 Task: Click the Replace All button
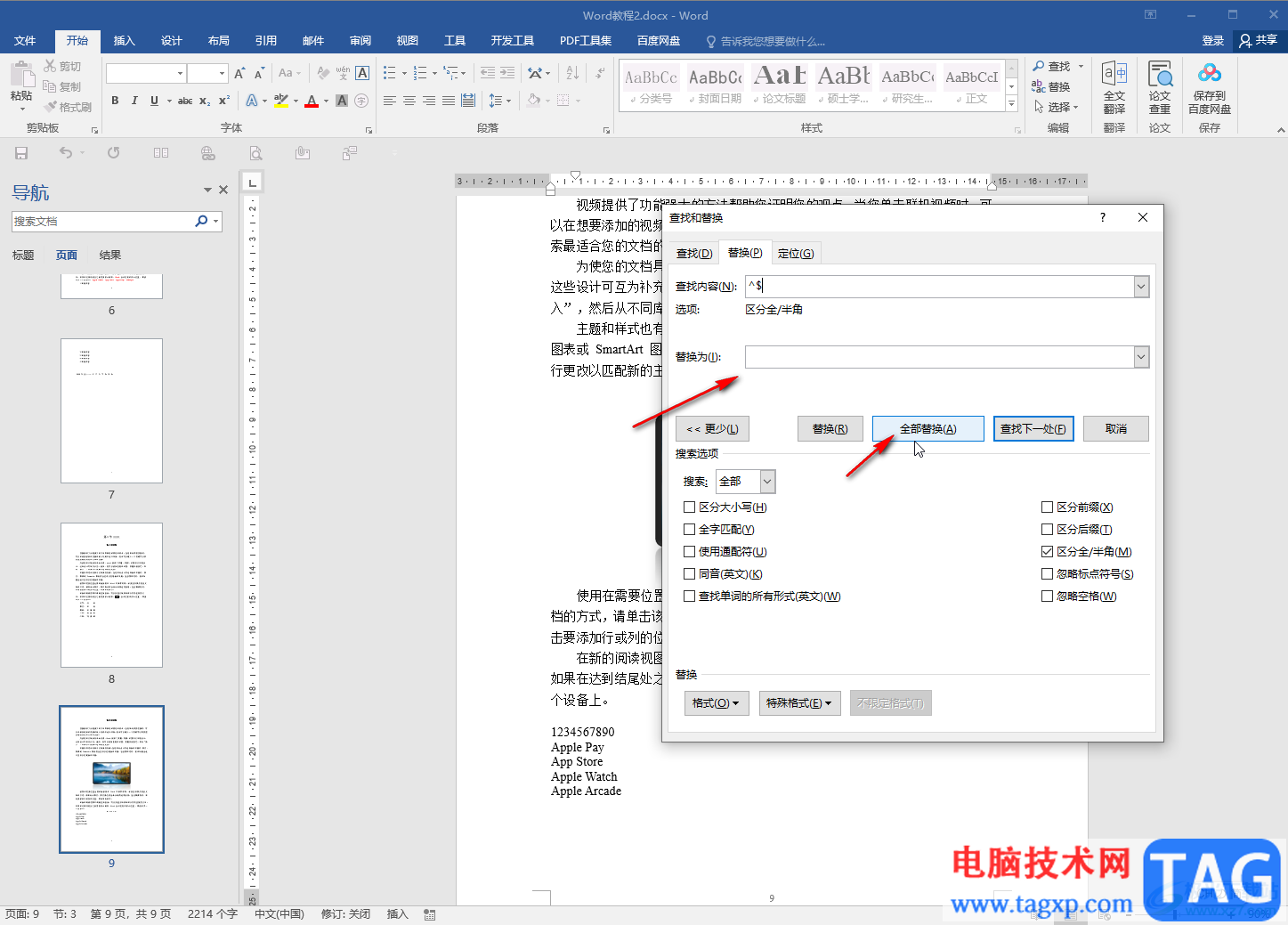tap(928, 429)
